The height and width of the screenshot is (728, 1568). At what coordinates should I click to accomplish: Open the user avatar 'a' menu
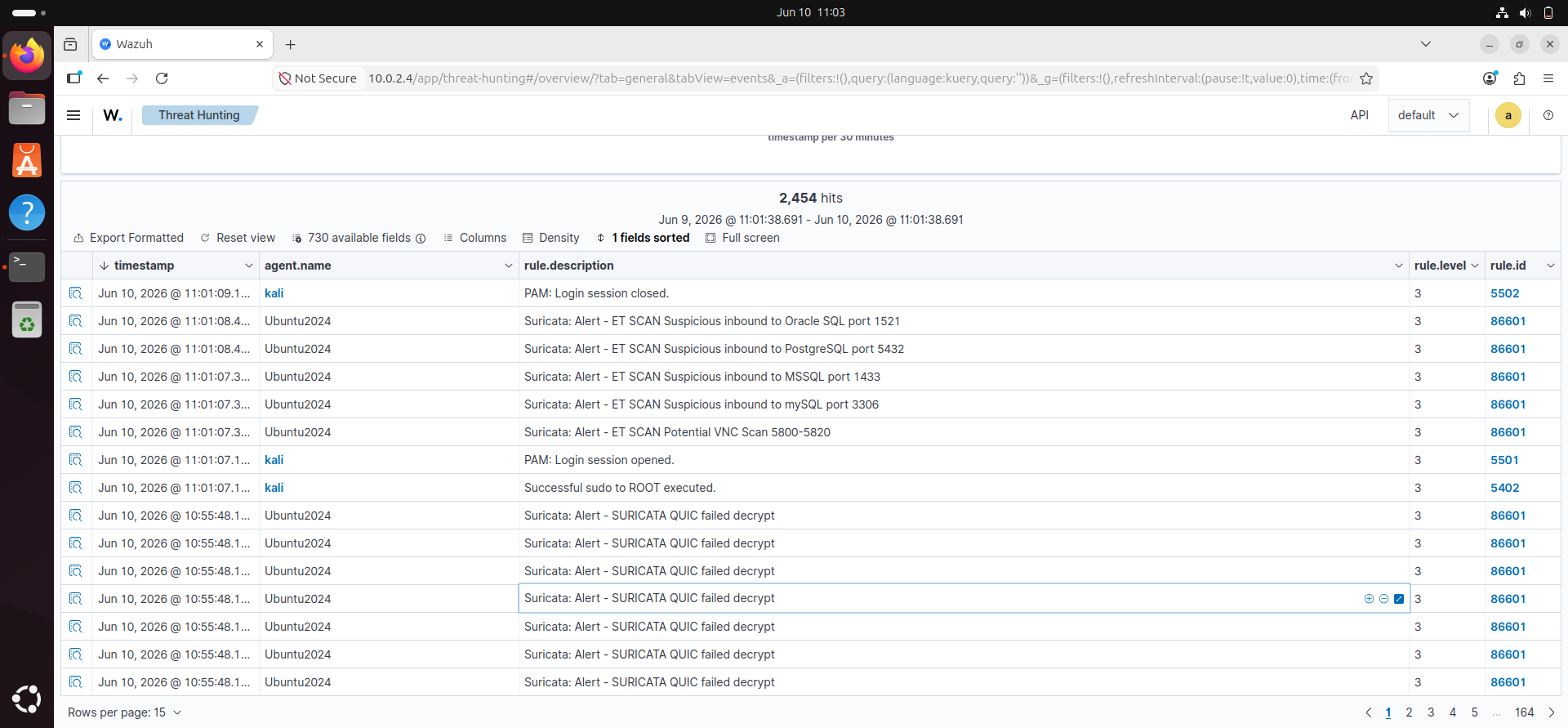[1508, 115]
